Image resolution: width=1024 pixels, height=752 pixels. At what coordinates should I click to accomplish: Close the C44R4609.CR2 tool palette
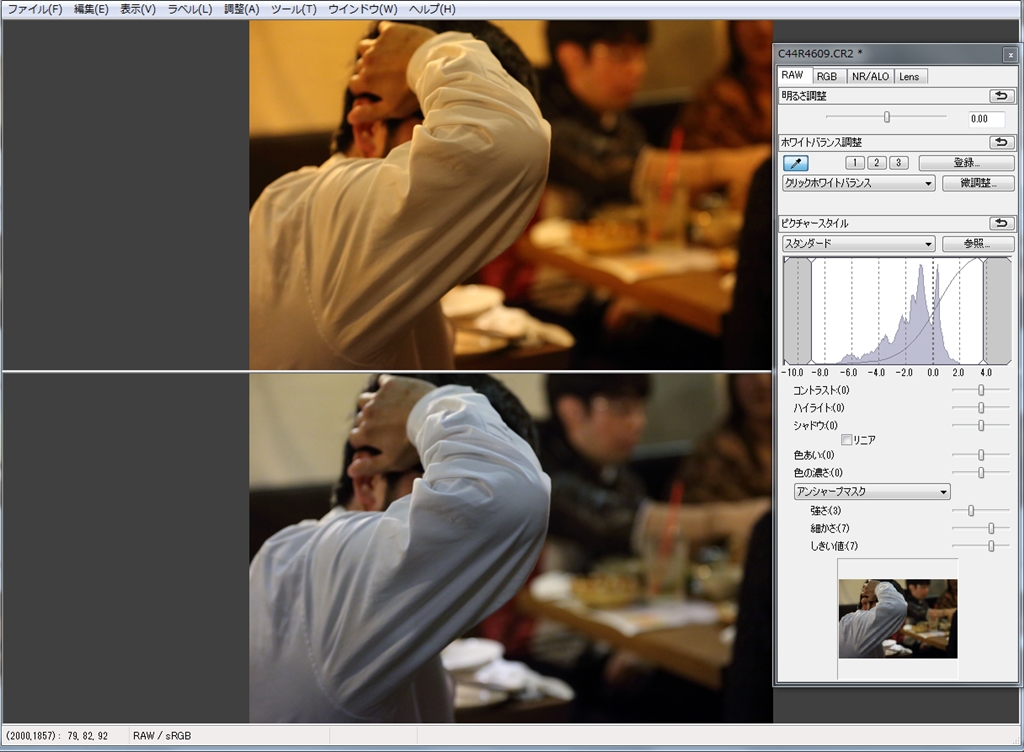pos(1011,55)
